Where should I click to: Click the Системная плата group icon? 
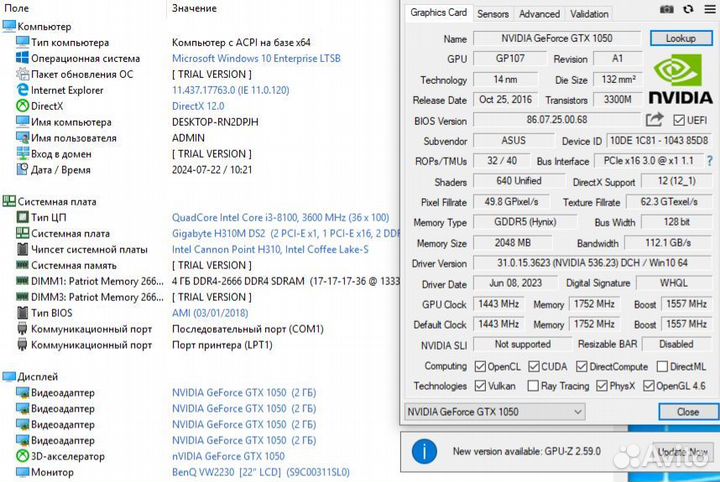9,201
